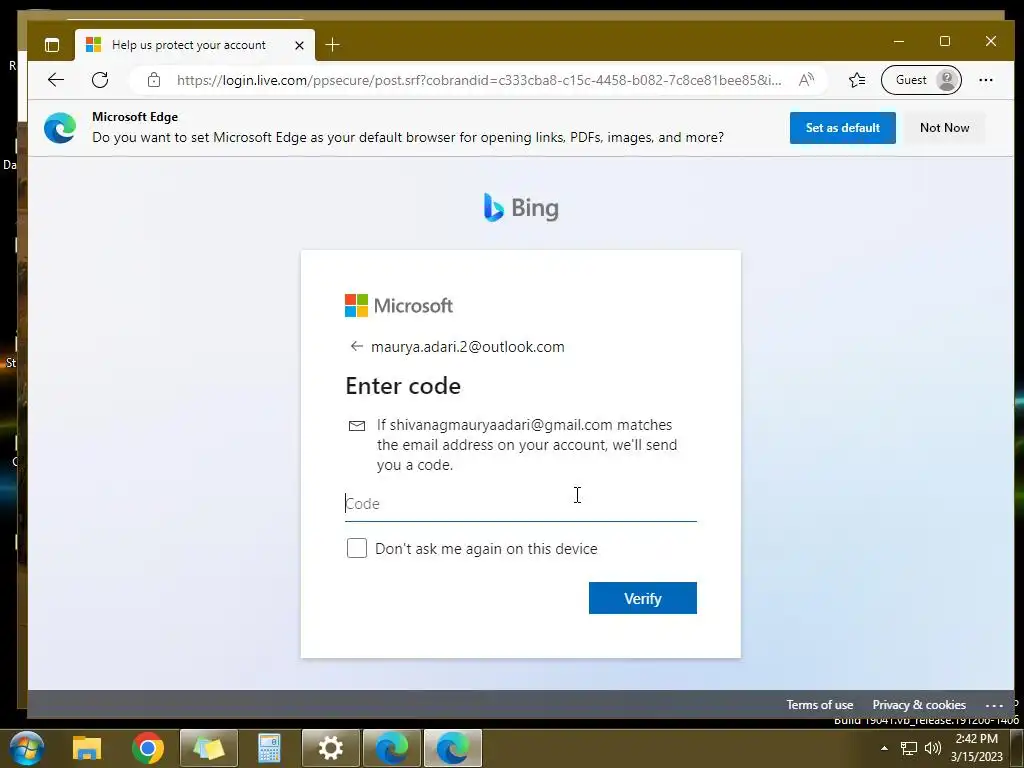This screenshot has height=768, width=1024.
Task: Click the login.live.com address bar
Action: pyautogui.click(x=479, y=80)
